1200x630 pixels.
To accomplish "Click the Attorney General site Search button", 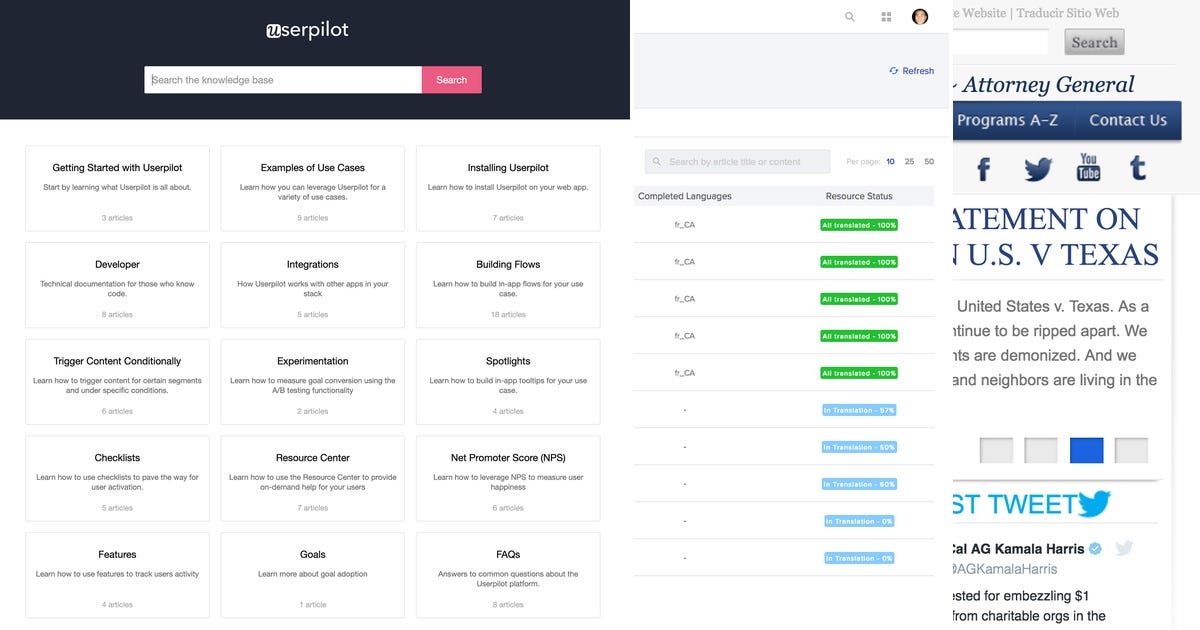I will tap(1094, 42).
